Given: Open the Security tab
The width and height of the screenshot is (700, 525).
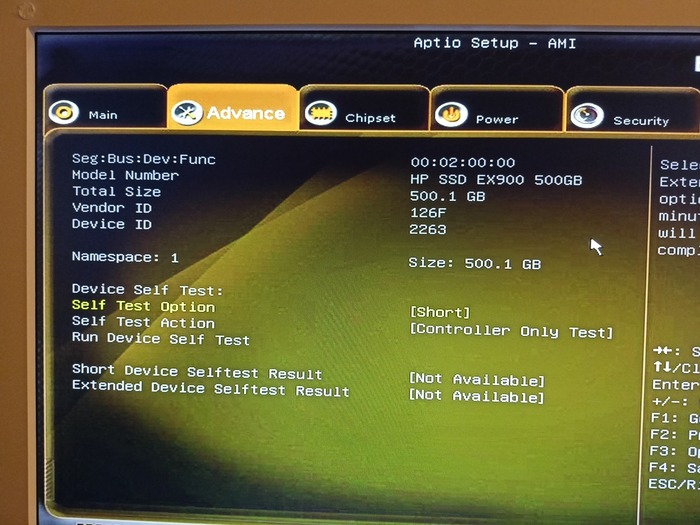Looking at the screenshot, I should [x=633, y=111].
